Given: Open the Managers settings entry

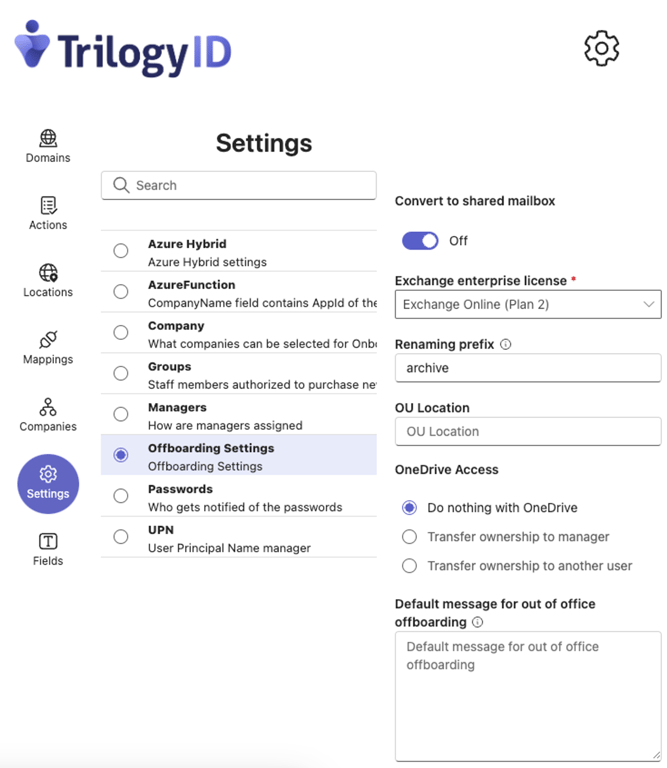Looking at the screenshot, I should tap(238, 414).
